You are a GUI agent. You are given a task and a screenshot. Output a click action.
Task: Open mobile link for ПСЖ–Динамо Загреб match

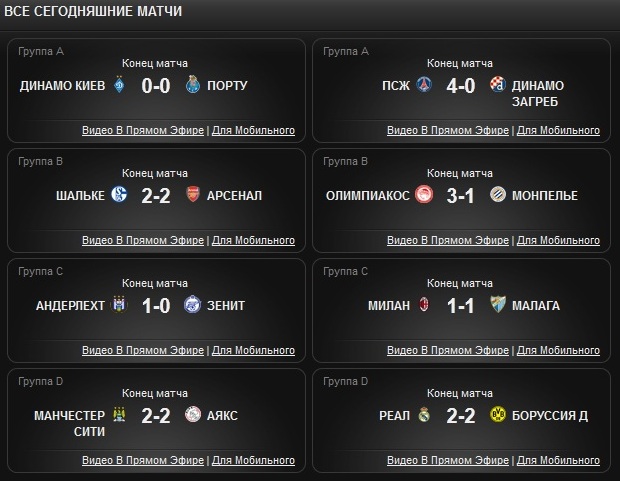pos(558,131)
